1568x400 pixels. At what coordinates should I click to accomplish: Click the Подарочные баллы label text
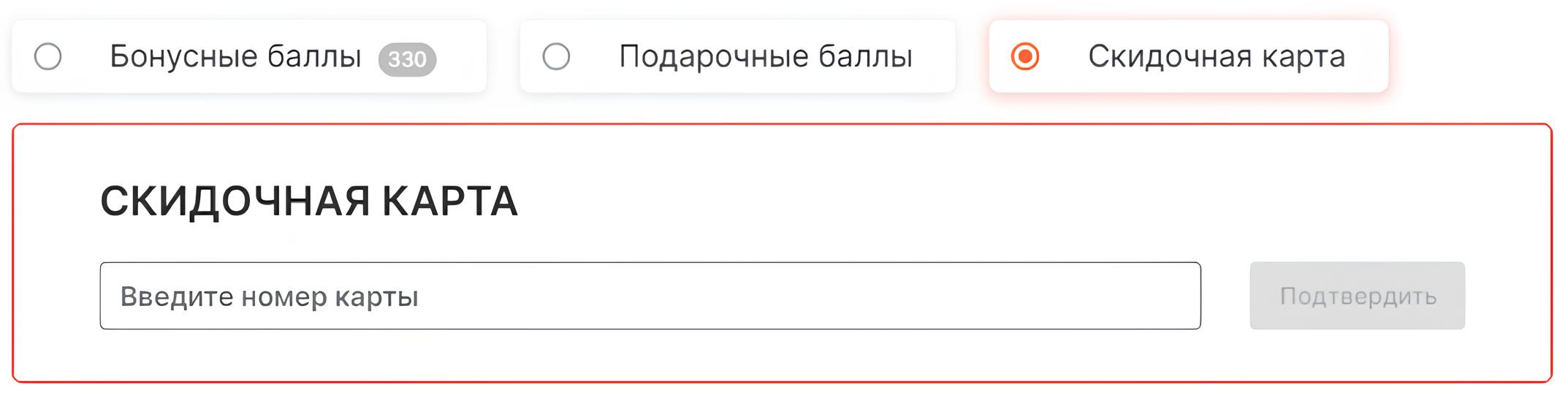(x=766, y=56)
